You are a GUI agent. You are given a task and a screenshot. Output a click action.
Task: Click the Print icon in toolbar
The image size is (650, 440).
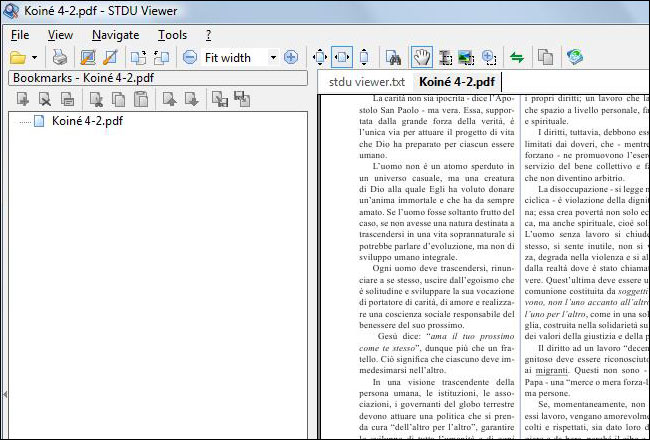(x=60, y=58)
